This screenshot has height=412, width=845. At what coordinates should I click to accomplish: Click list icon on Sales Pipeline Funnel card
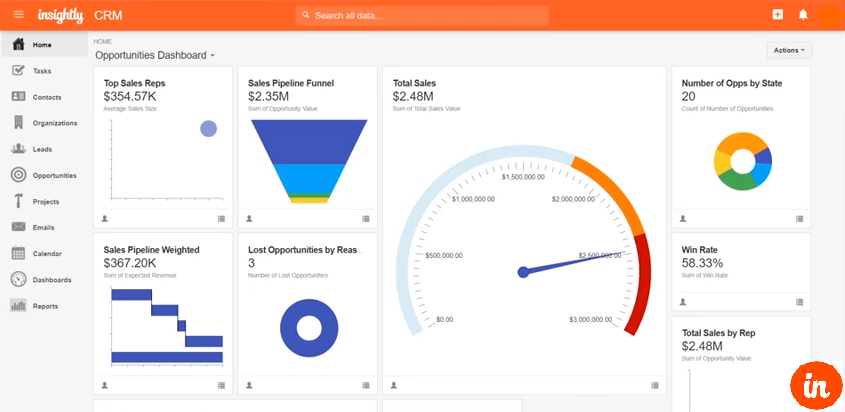tap(366, 218)
